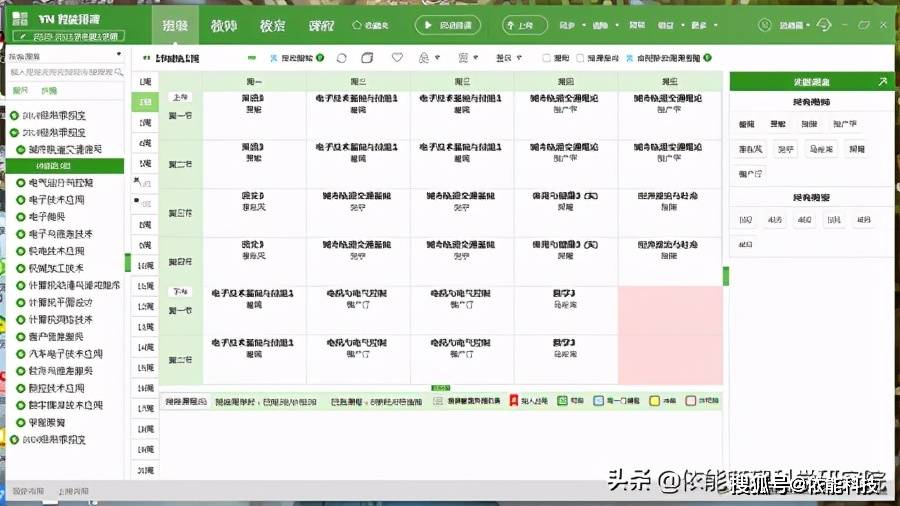
Task: Click the magnifier icon in sidebar search box
Action: coord(119,72)
